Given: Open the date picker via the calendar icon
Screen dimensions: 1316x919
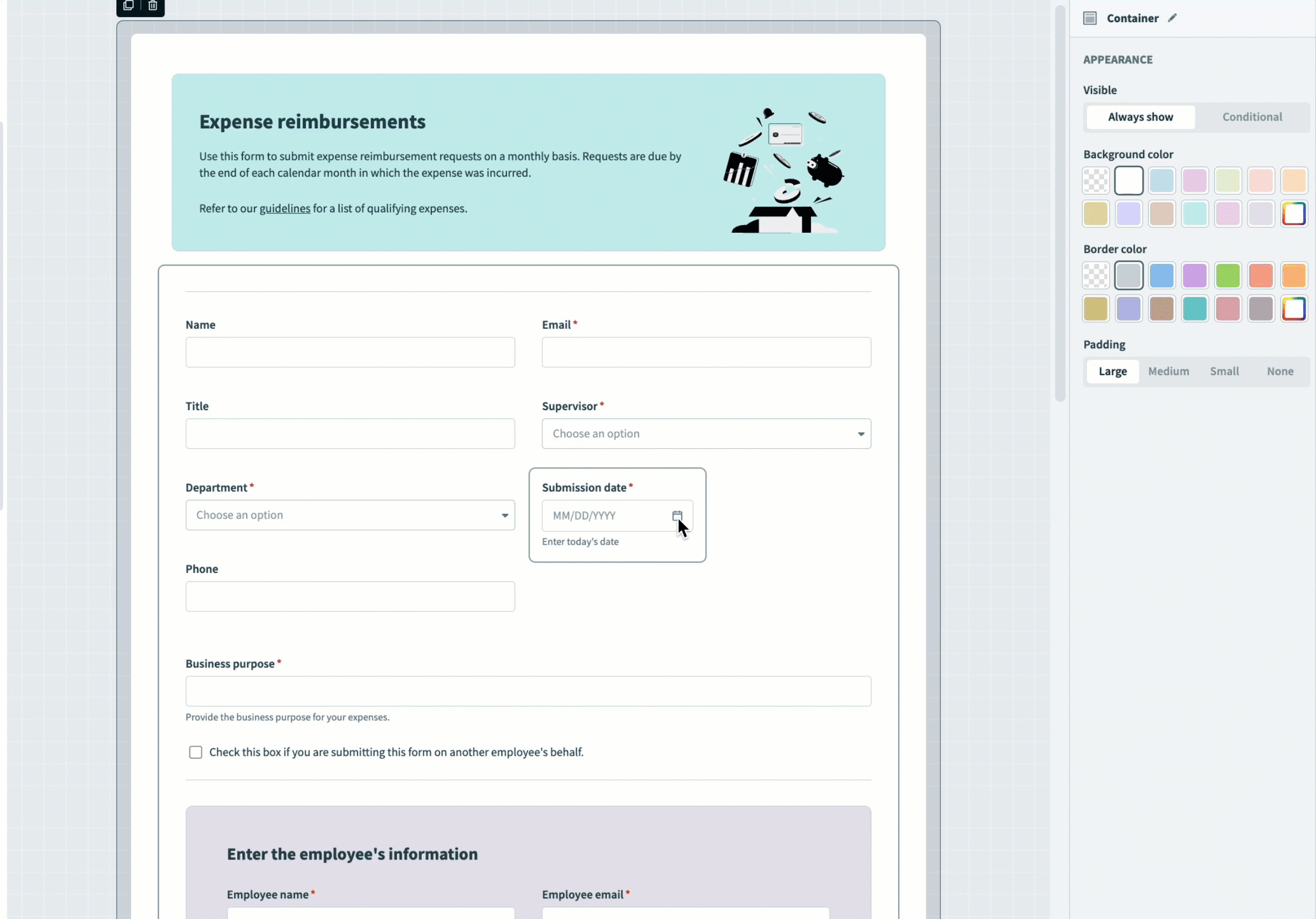Looking at the screenshot, I should [677, 515].
